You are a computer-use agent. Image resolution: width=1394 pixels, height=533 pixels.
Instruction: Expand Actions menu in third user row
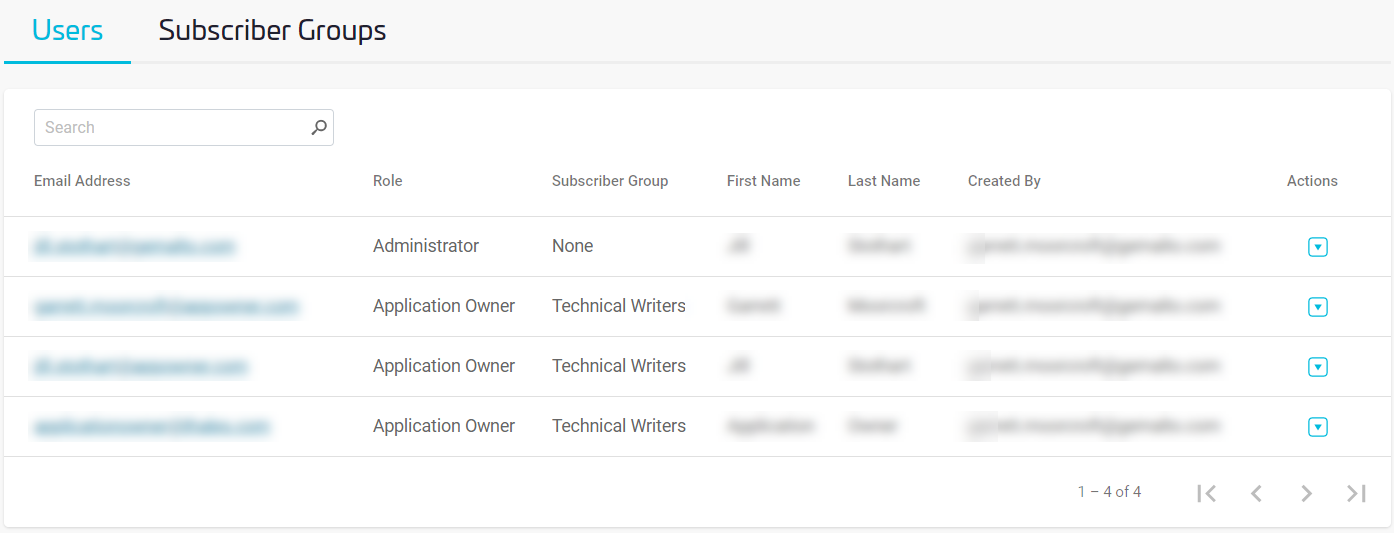coord(1317,367)
